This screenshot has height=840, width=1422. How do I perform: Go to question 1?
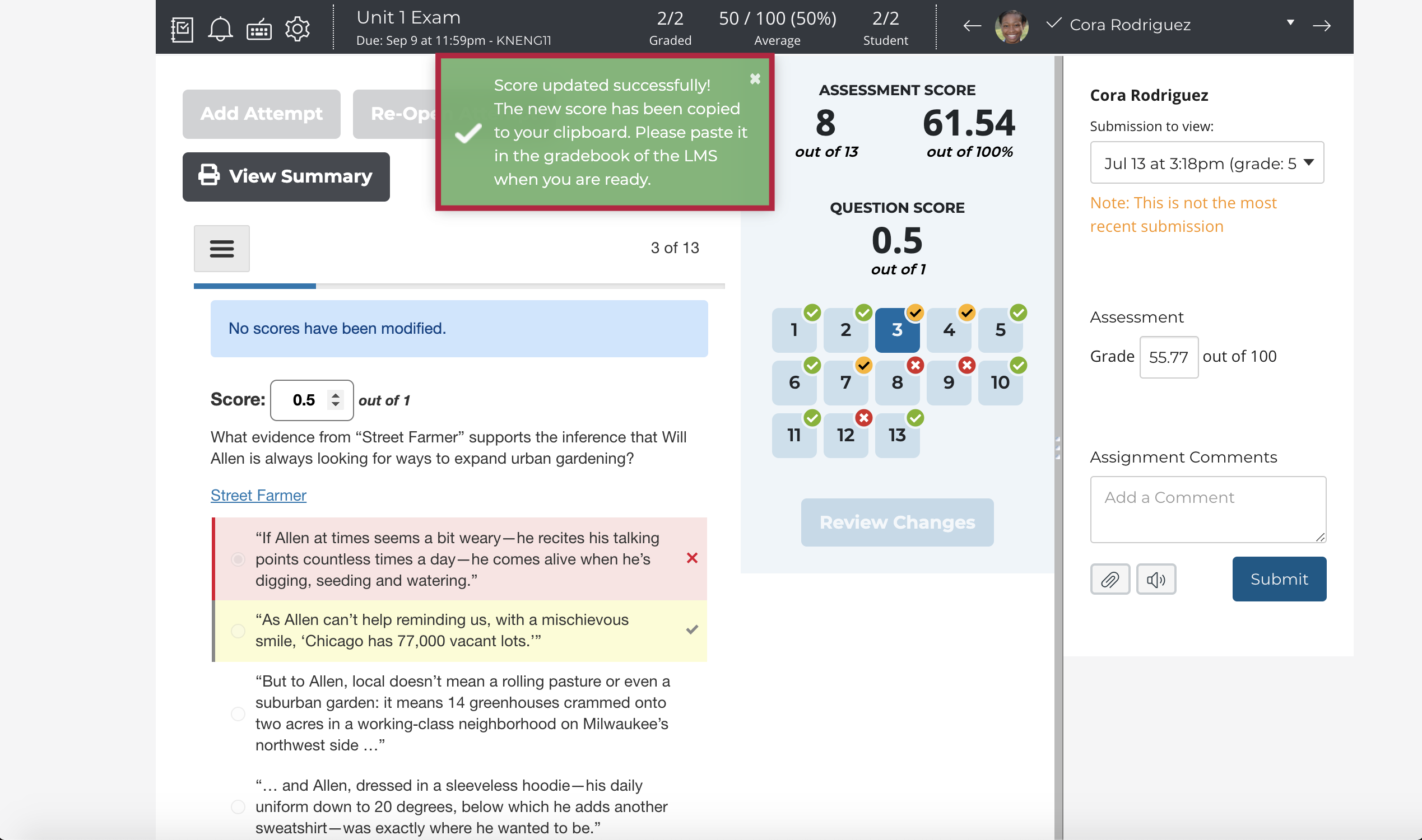794,330
